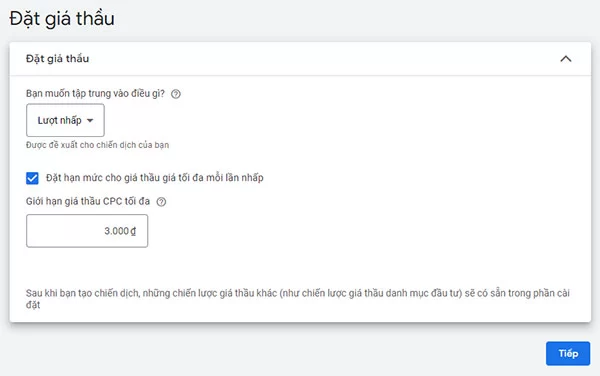Click the "Sau khi bạn tạo chiến dịch" footer note
Image resolution: width=600 pixels, height=376 pixels.
(x=298, y=299)
